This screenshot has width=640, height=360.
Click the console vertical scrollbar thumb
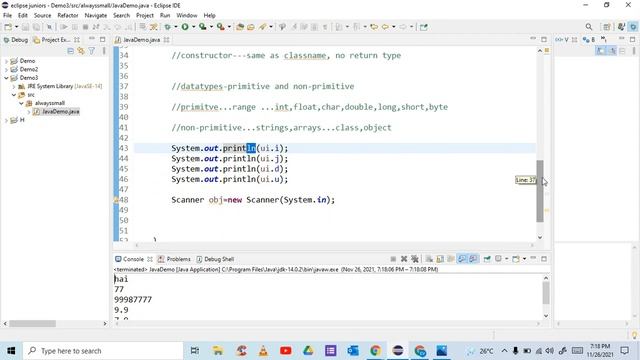pyautogui.click(x=546, y=293)
